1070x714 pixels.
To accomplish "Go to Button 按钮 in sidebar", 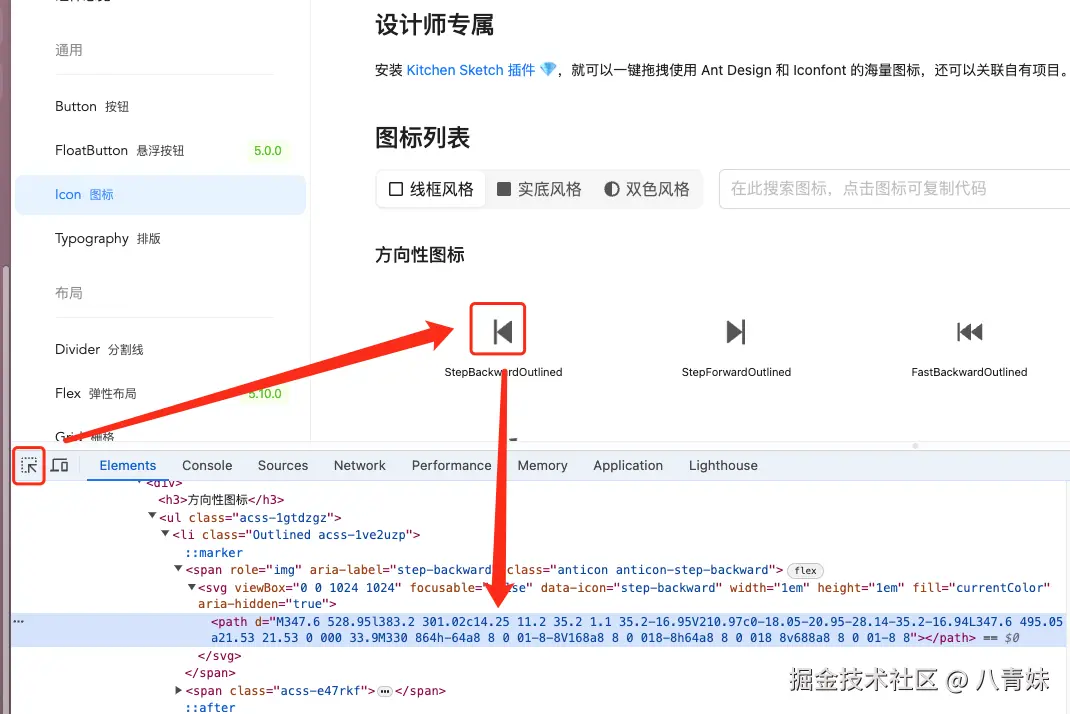I will (160, 106).
